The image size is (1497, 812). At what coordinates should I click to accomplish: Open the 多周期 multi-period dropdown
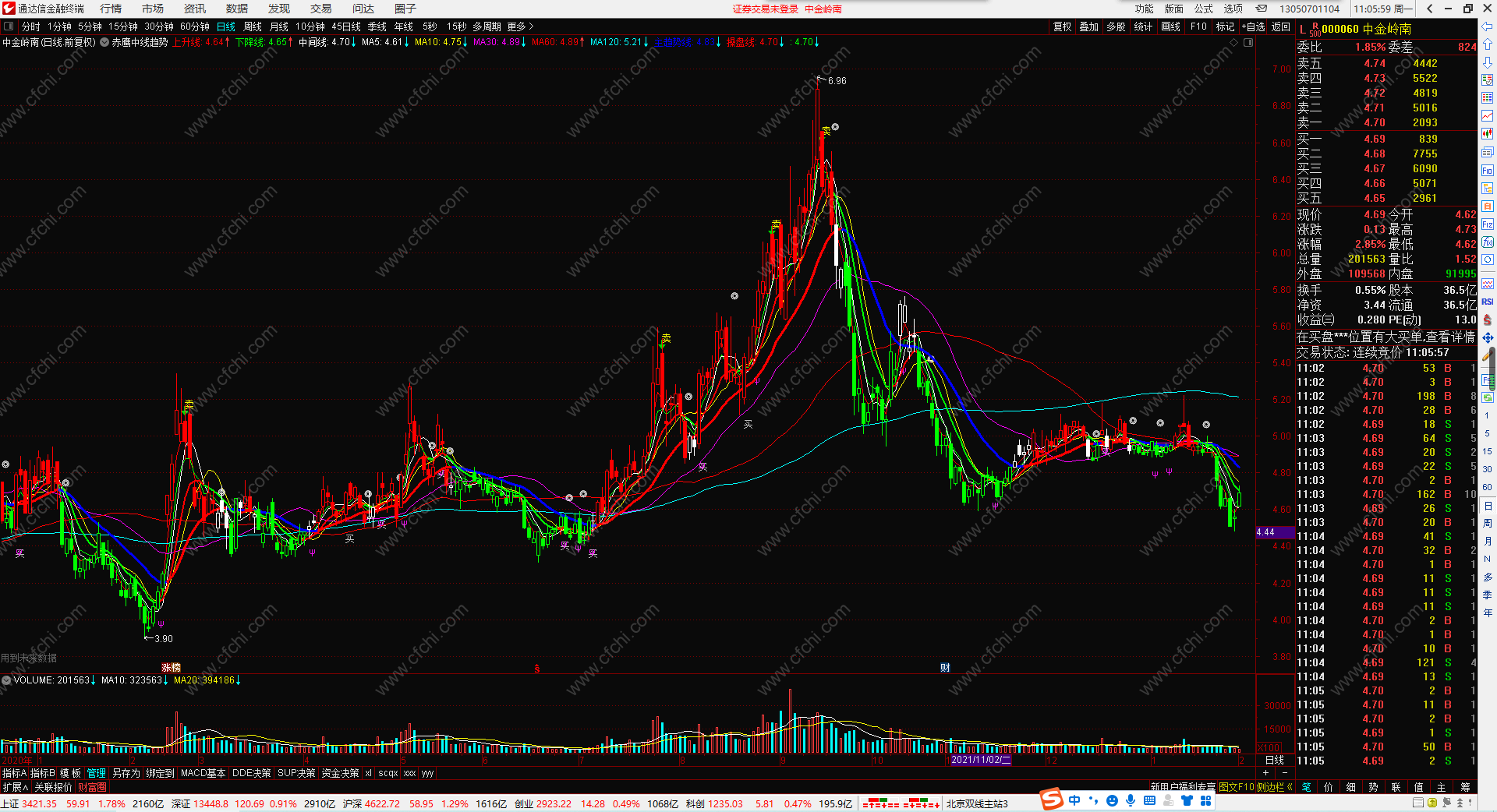pyautogui.click(x=487, y=26)
